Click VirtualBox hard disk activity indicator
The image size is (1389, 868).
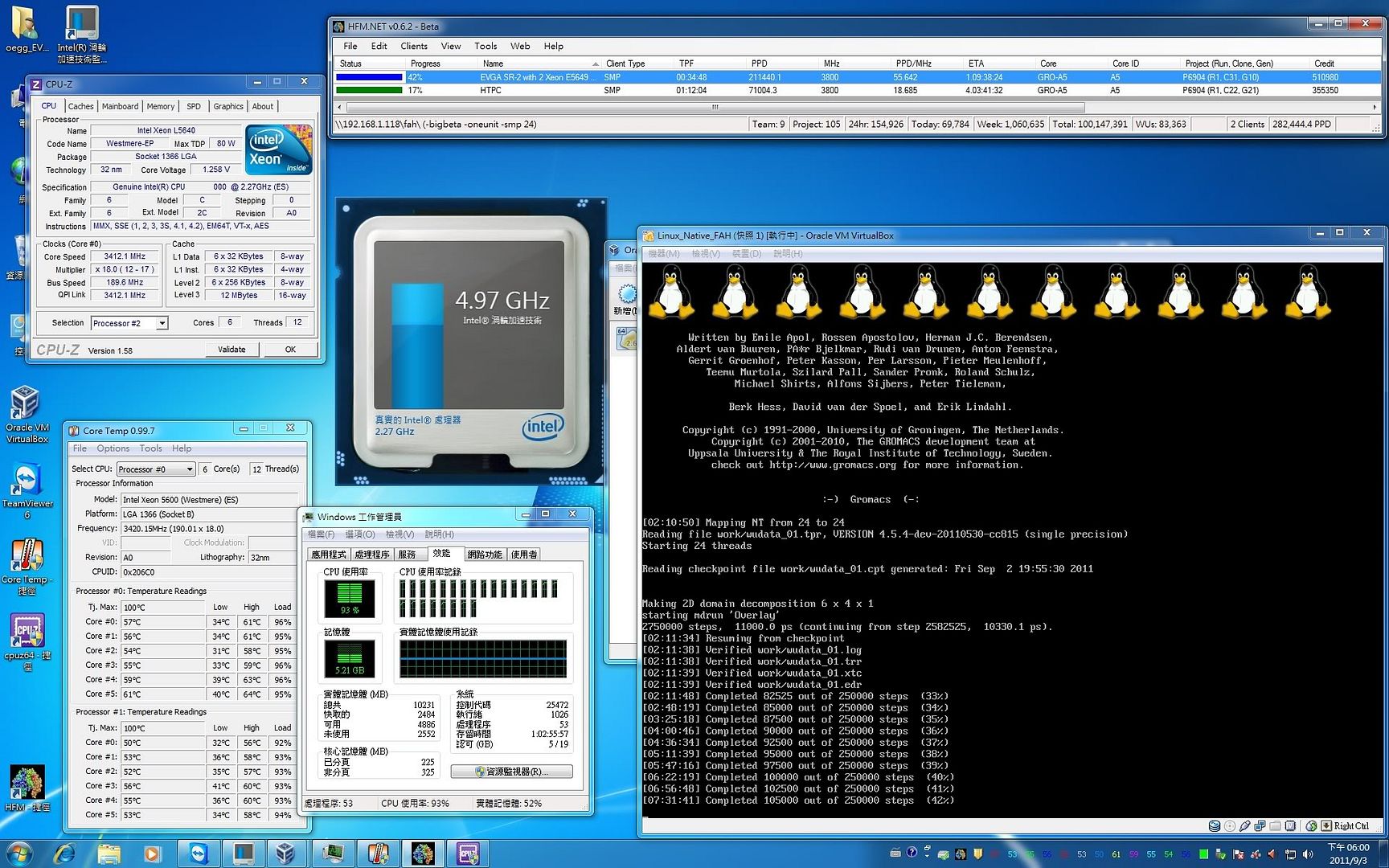point(1215,825)
